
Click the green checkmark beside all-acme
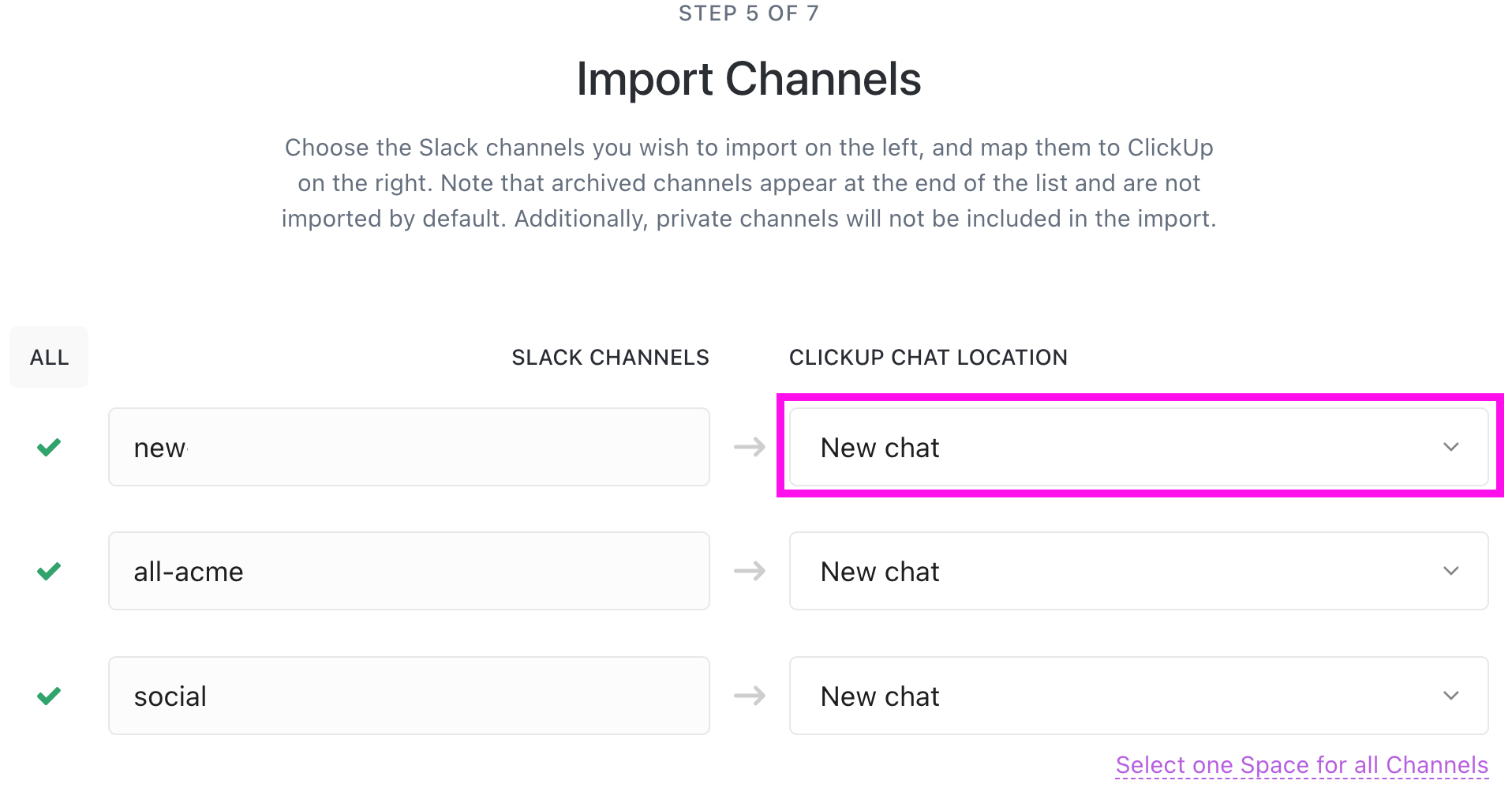click(x=48, y=571)
